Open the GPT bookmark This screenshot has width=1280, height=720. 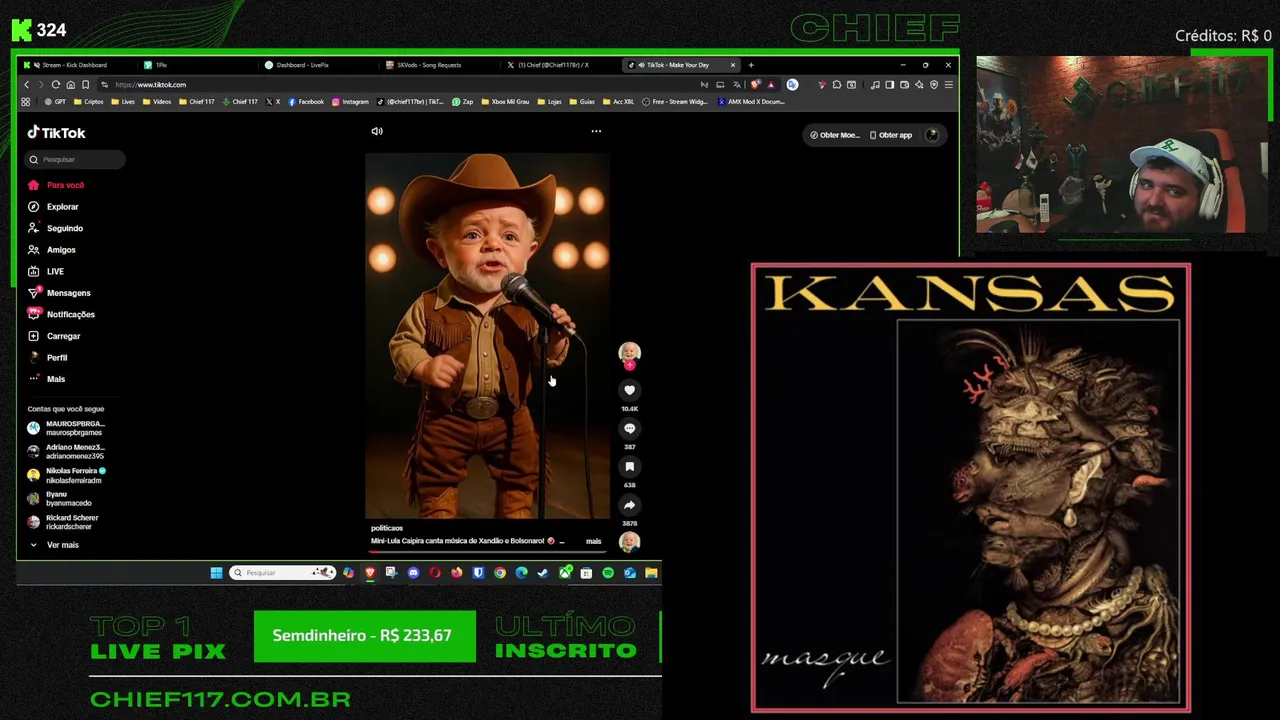click(x=55, y=102)
